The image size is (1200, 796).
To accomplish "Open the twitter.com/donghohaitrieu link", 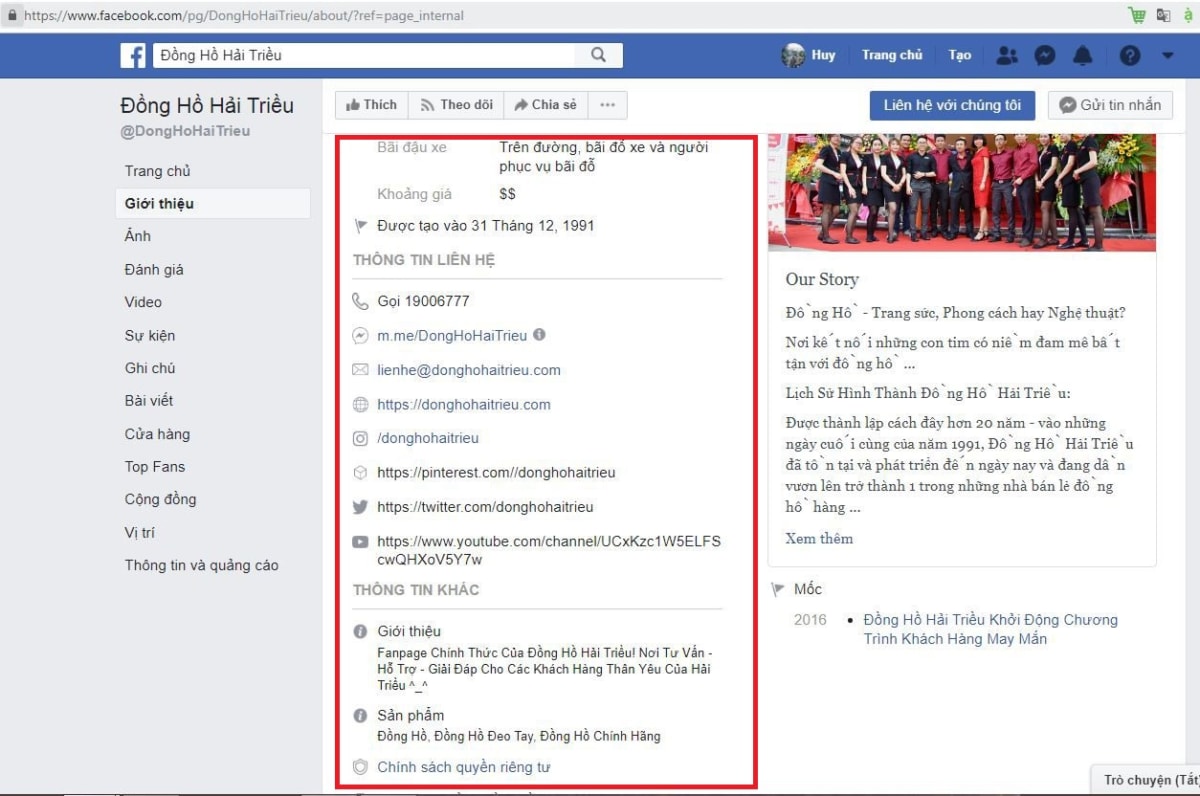I will 485,507.
